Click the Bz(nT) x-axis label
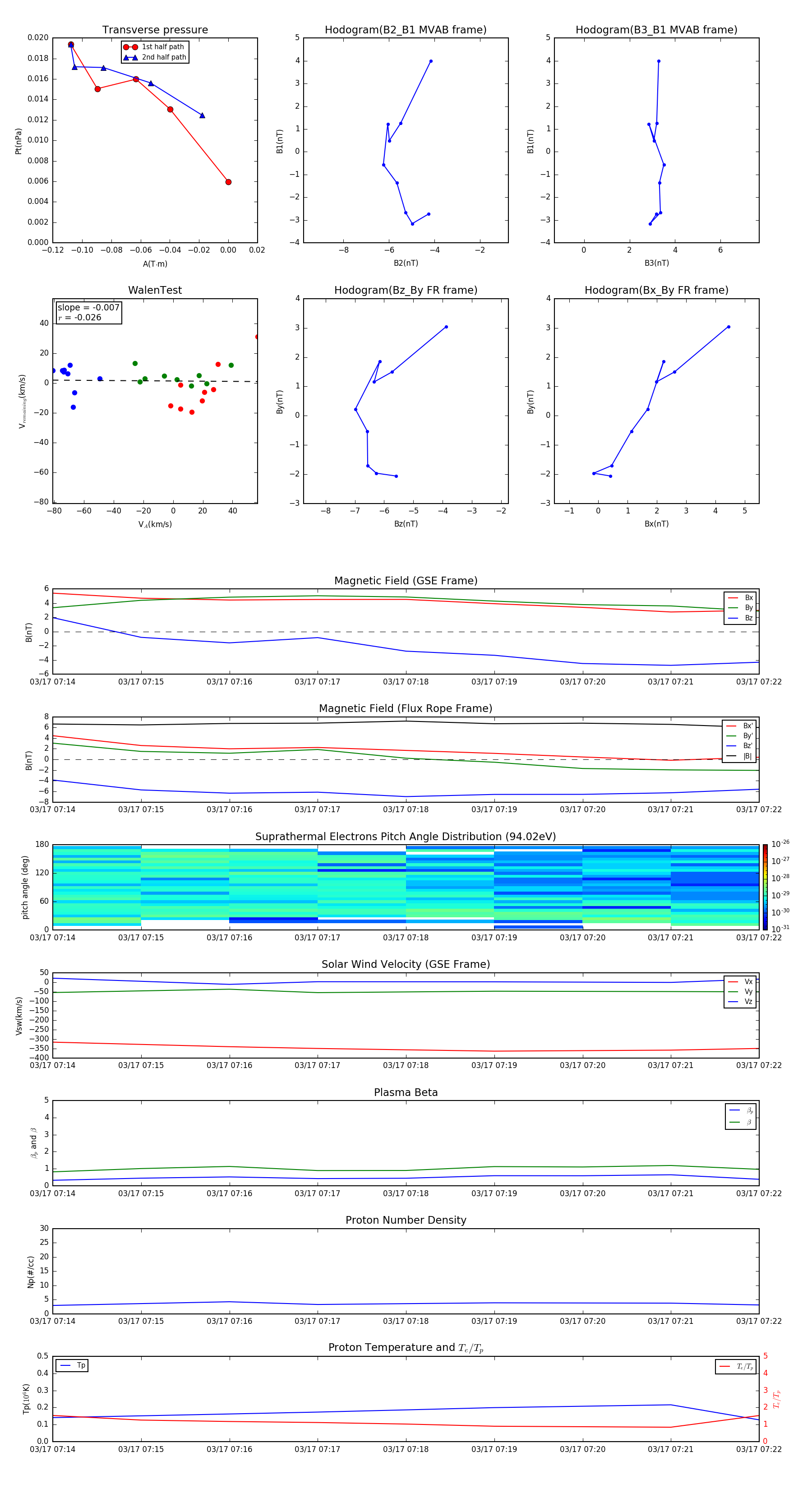 point(406,524)
